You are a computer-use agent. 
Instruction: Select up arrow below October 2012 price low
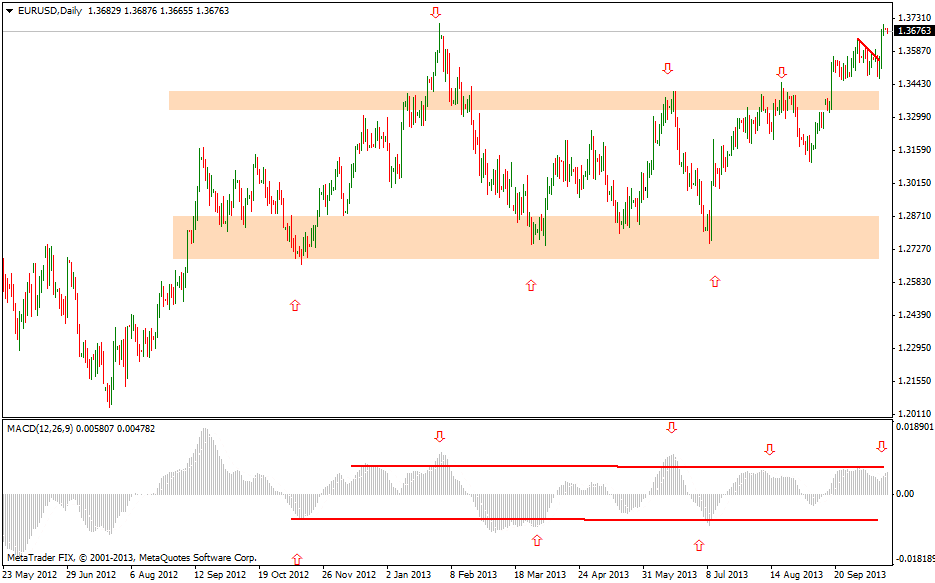294,305
